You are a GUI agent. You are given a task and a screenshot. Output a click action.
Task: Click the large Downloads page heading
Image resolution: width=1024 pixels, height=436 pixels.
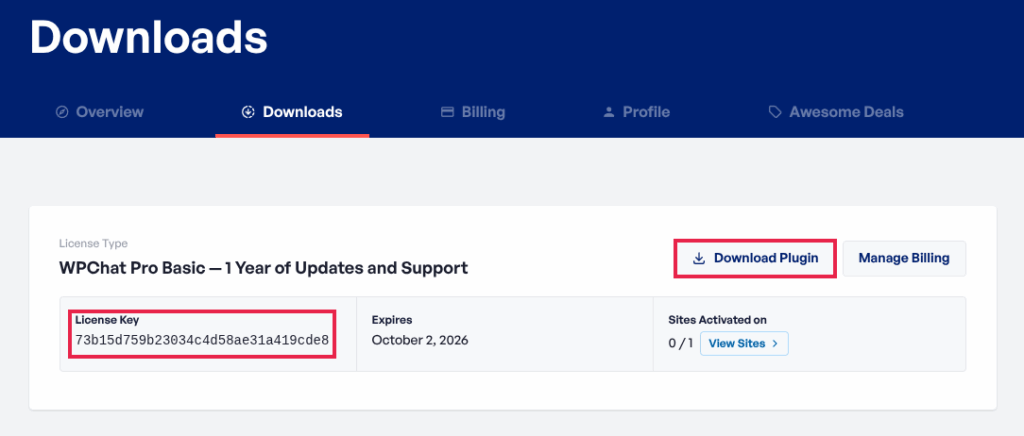click(x=149, y=37)
